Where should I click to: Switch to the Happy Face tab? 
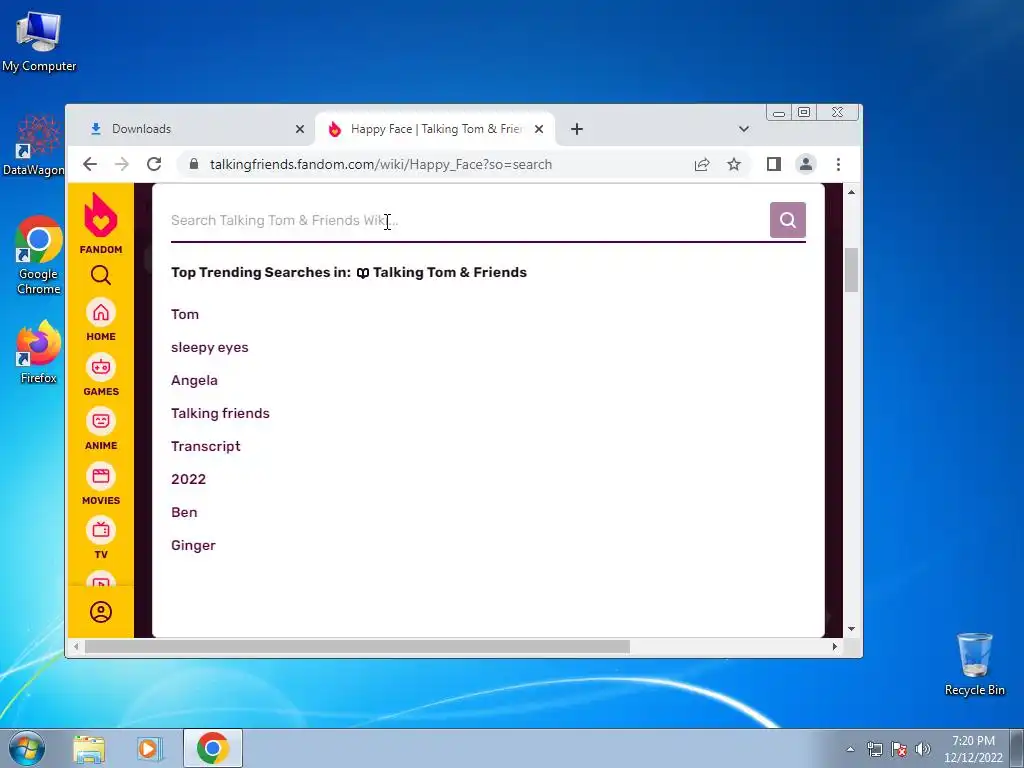pyautogui.click(x=435, y=129)
